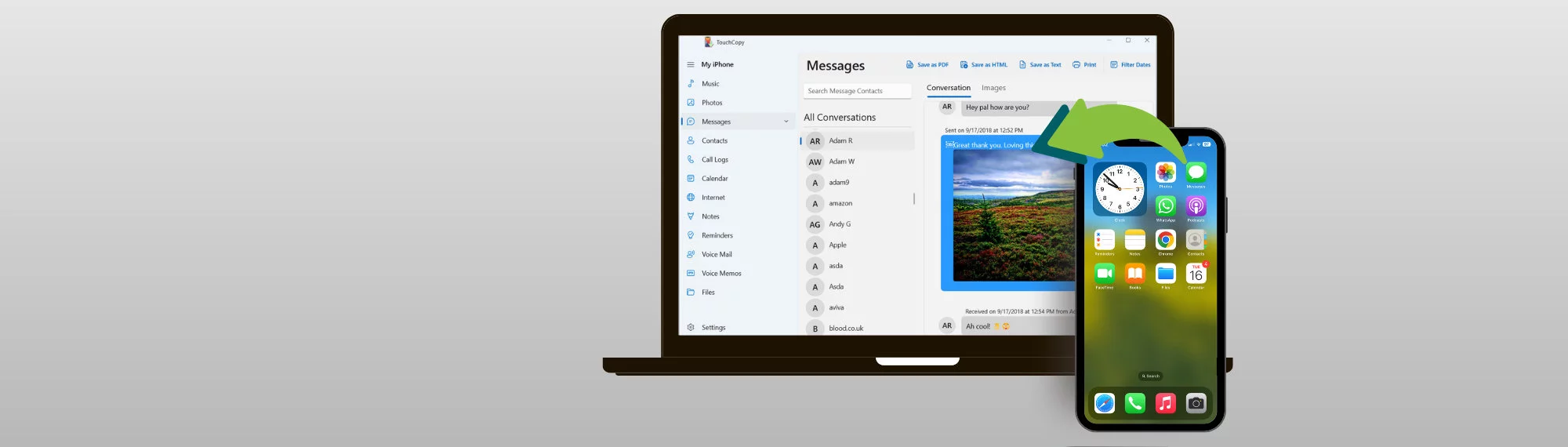1568x447 pixels.
Task: Tap the Phone app in the iPhone dock
Action: (x=1135, y=403)
